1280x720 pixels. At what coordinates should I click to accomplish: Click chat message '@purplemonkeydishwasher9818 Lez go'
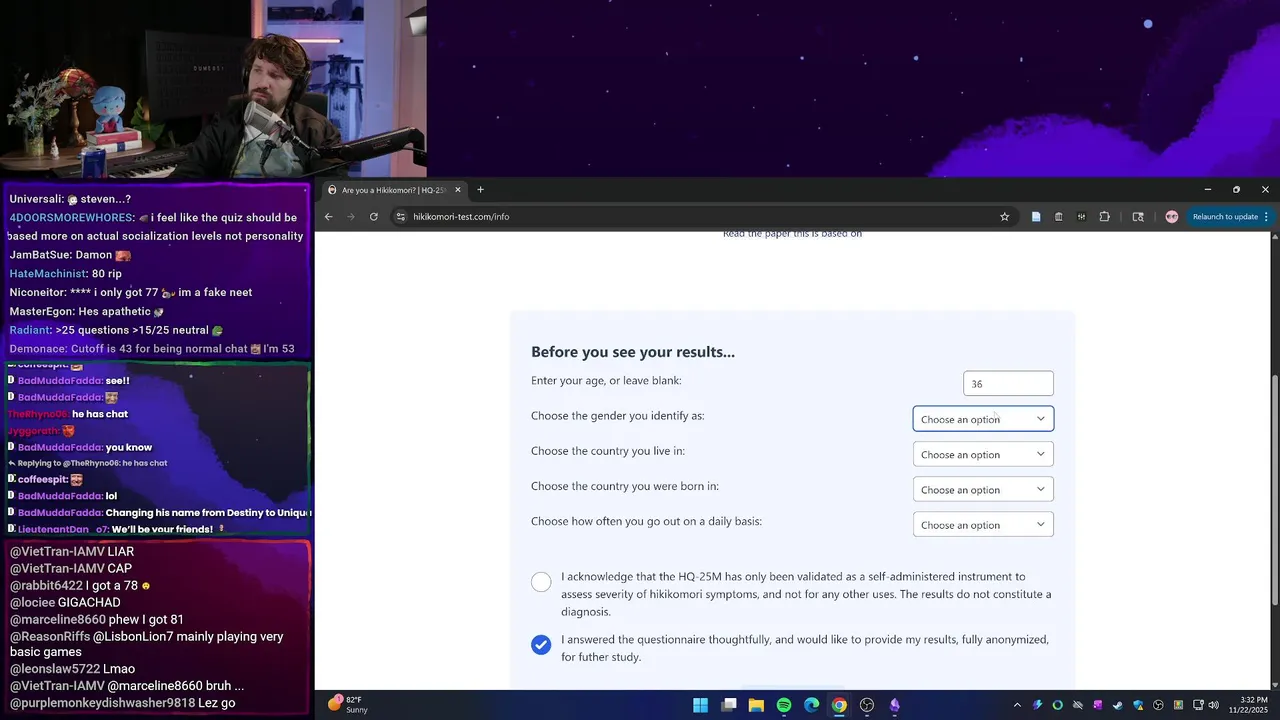pos(122,703)
